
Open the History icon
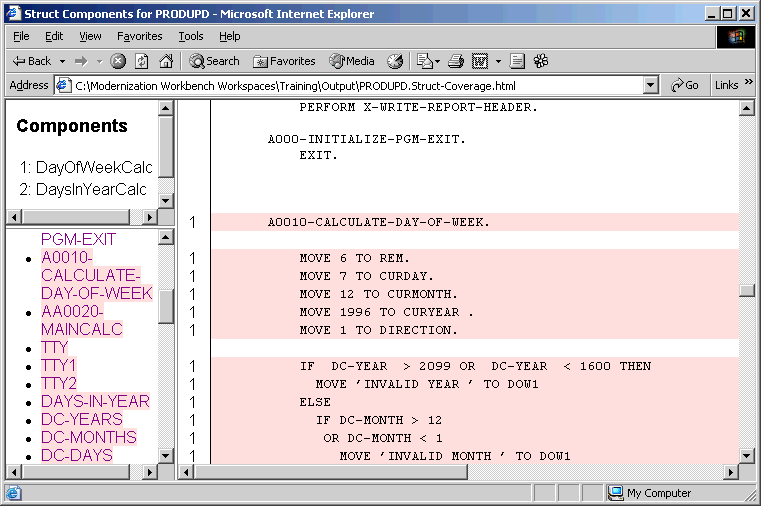click(395, 61)
